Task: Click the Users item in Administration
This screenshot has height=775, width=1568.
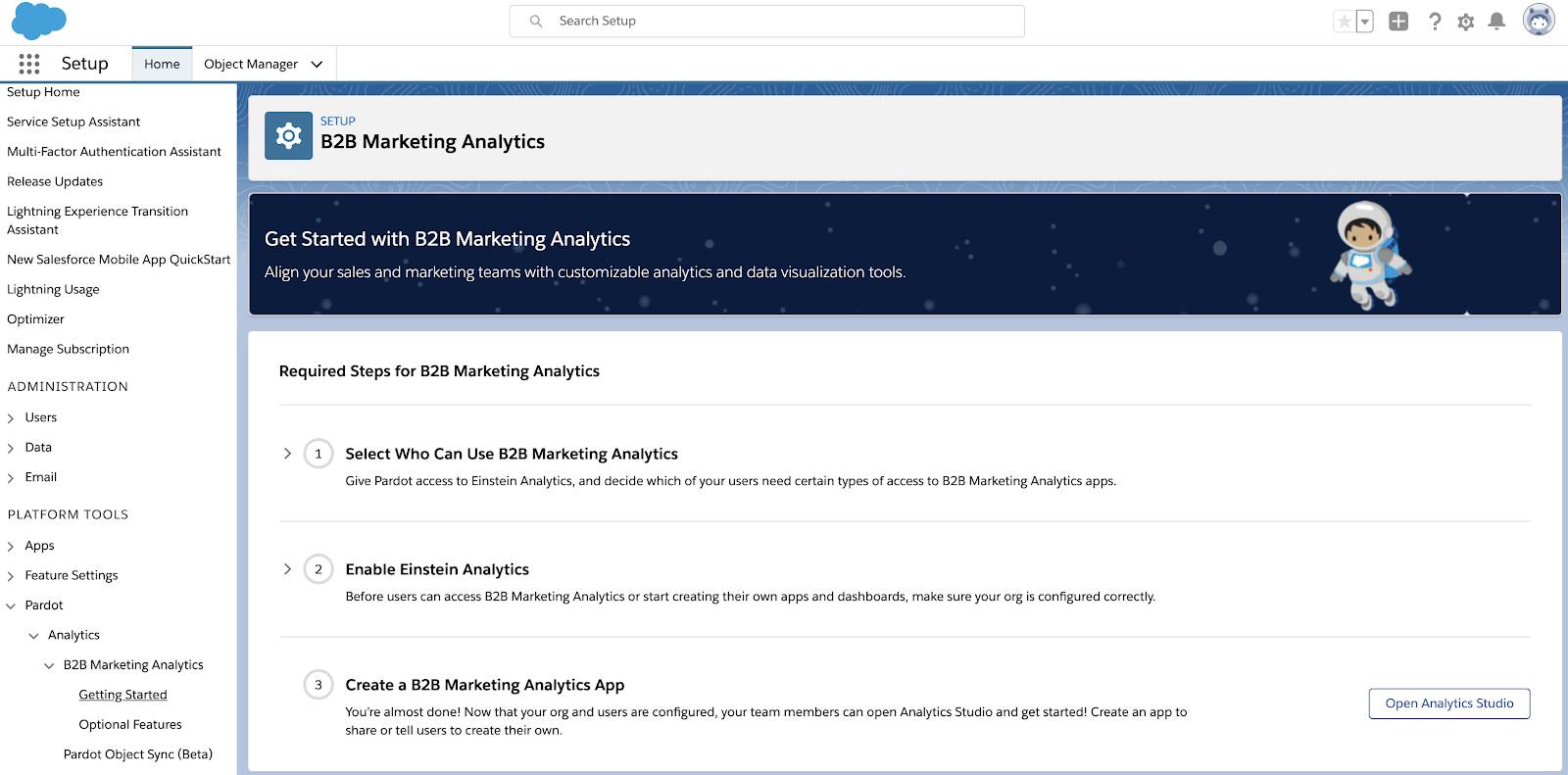Action: coord(41,417)
